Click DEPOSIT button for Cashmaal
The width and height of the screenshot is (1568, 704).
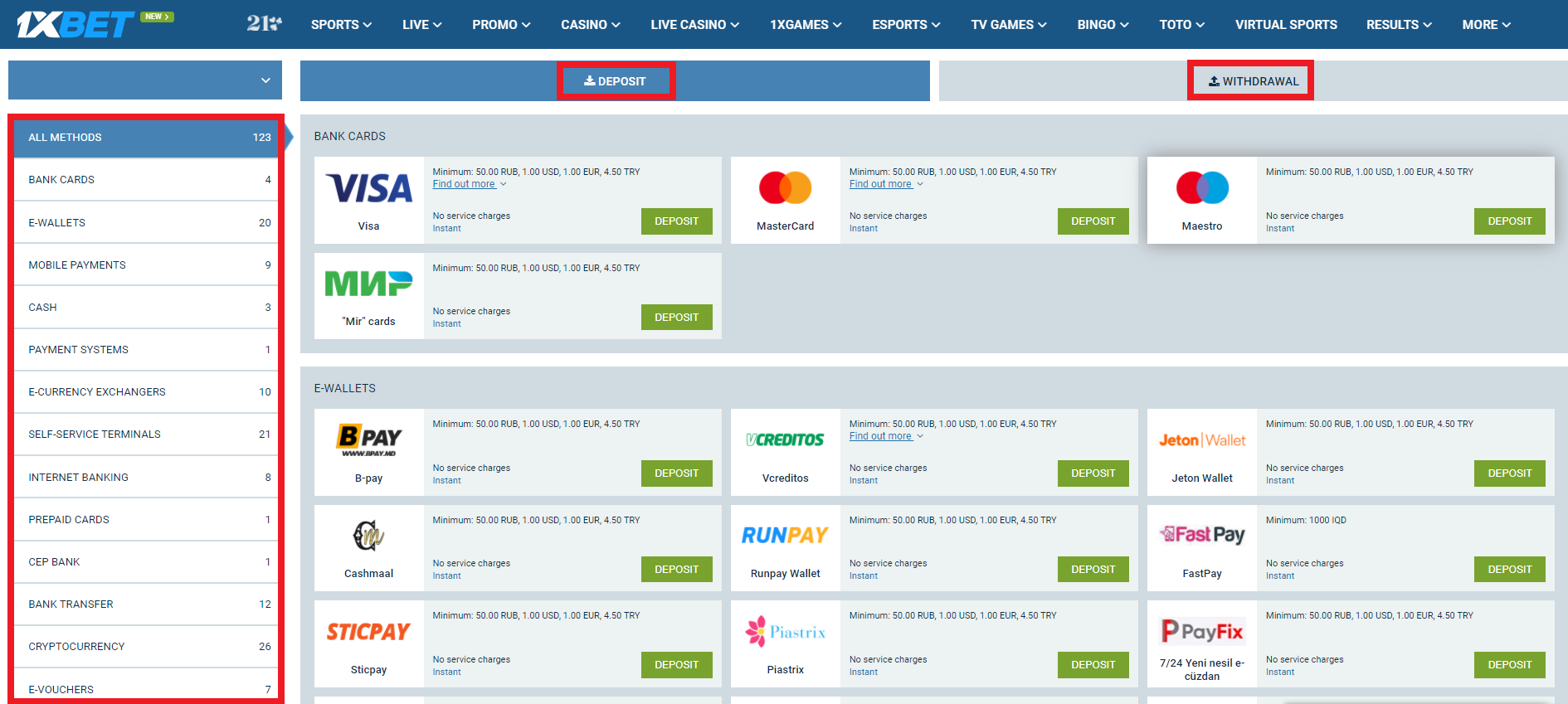click(677, 570)
